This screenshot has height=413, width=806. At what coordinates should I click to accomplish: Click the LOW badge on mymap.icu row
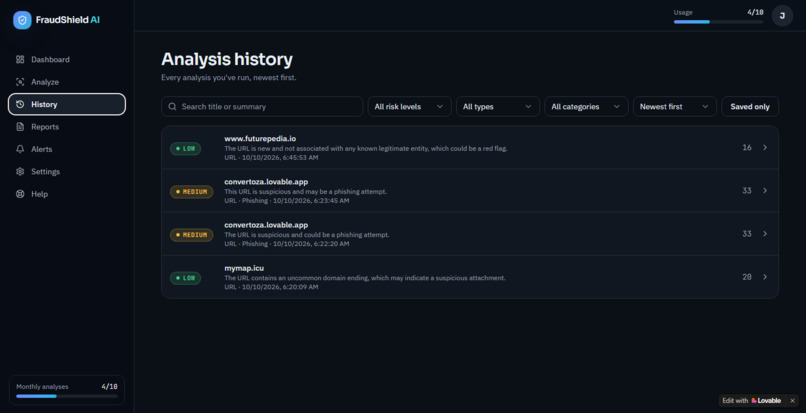click(186, 278)
